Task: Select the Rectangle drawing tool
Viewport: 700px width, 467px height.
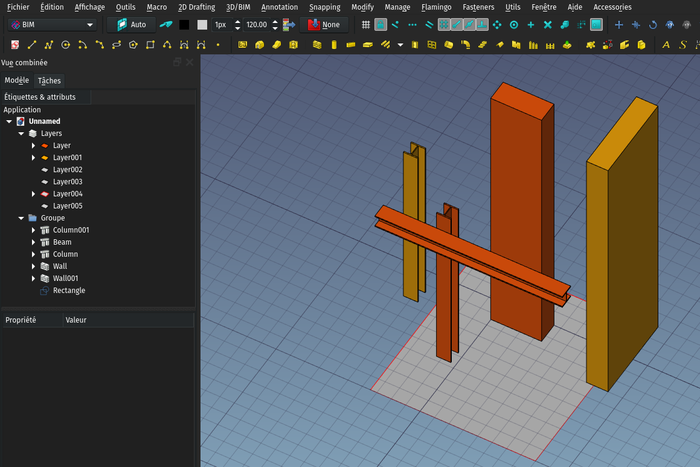Action: click(150, 44)
